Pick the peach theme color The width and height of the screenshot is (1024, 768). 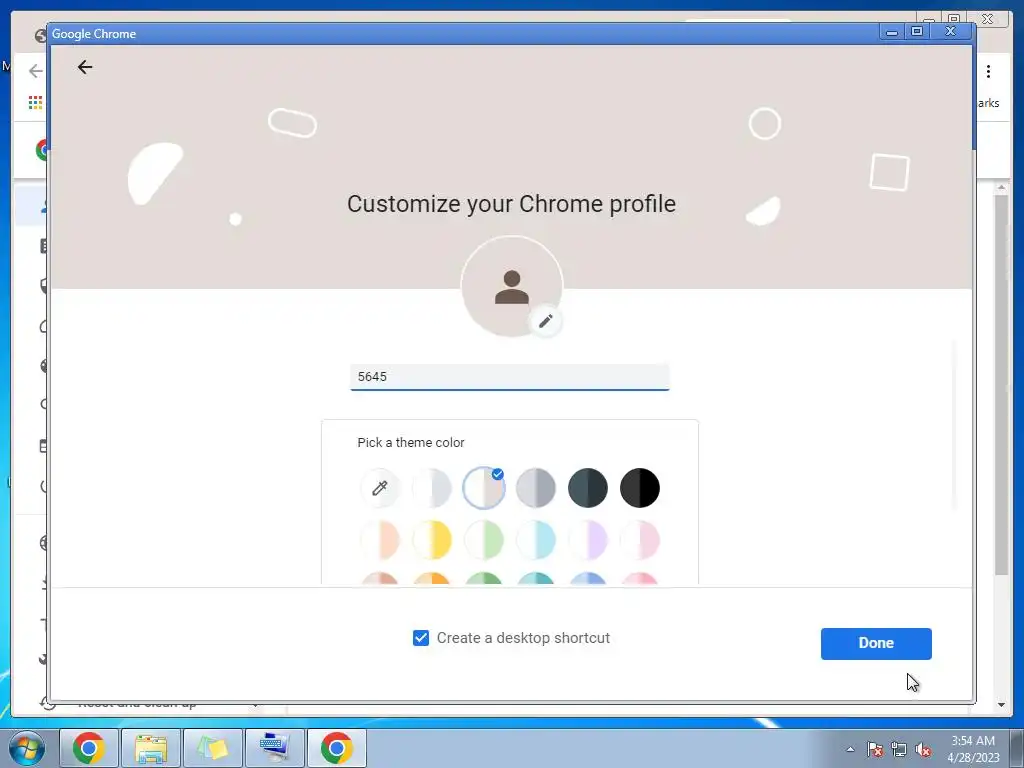point(379,540)
